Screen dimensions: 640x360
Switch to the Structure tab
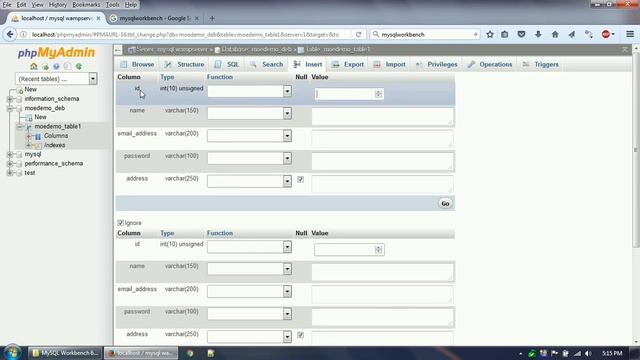click(x=184, y=64)
